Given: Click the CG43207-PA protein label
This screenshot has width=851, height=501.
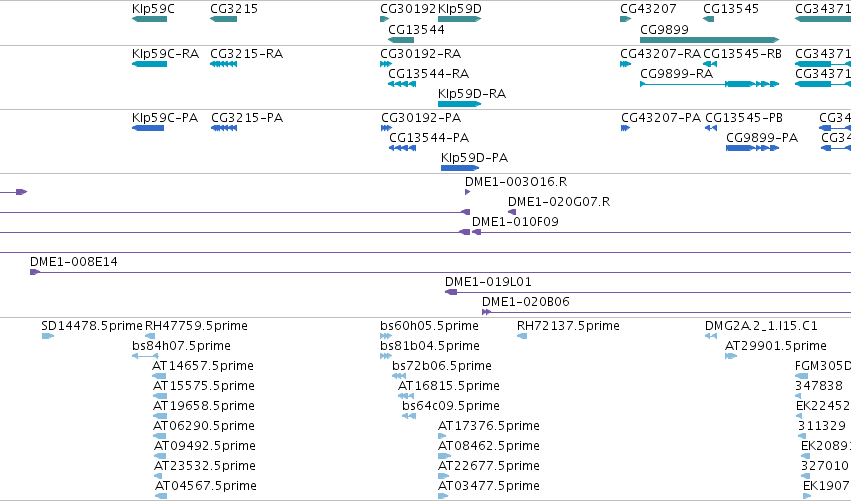Looking at the screenshot, I should [x=661, y=118].
